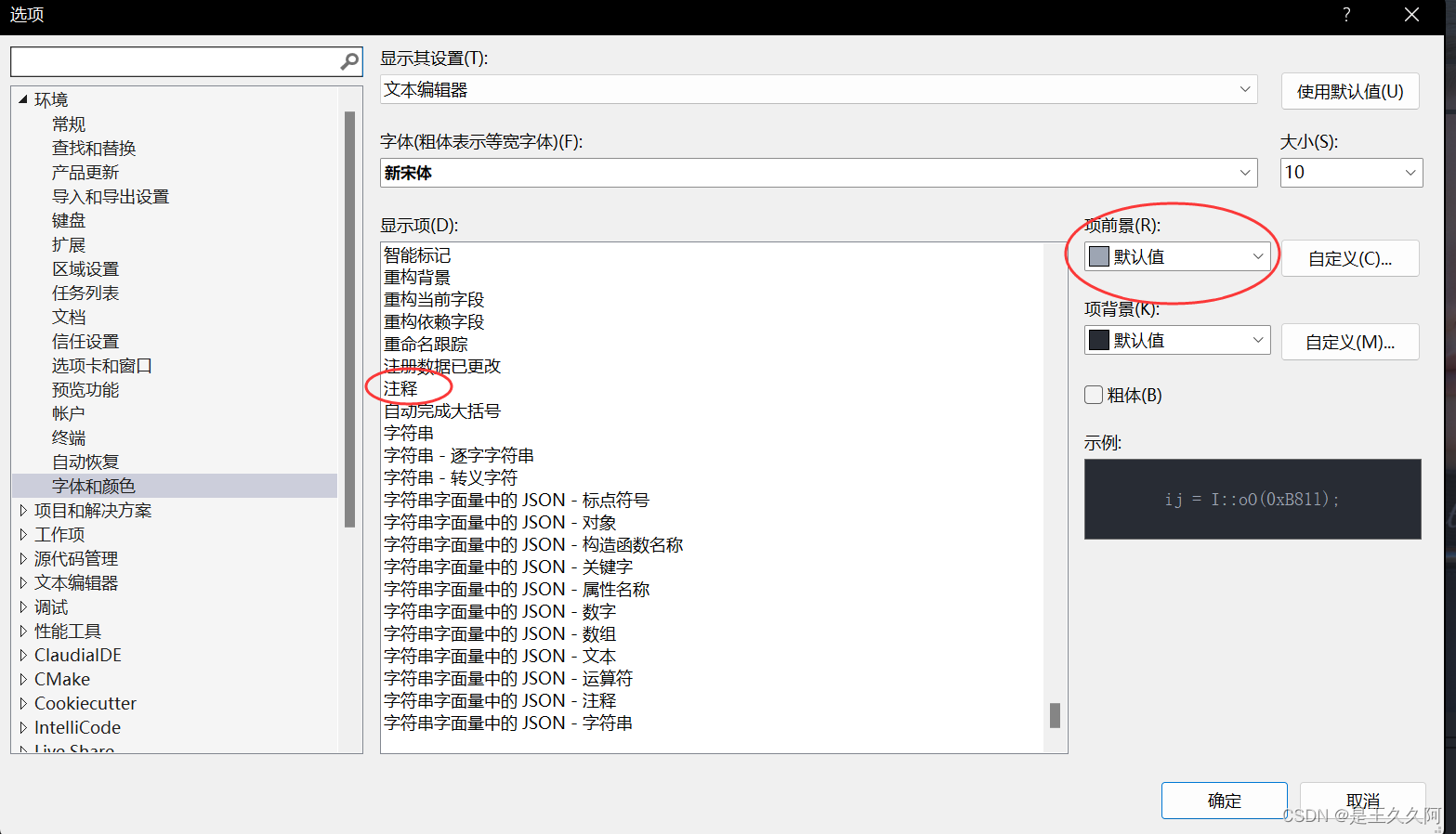The width and height of the screenshot is (1456, 834).
Task: Select 终端 in tree
Action: click(69, 437)
